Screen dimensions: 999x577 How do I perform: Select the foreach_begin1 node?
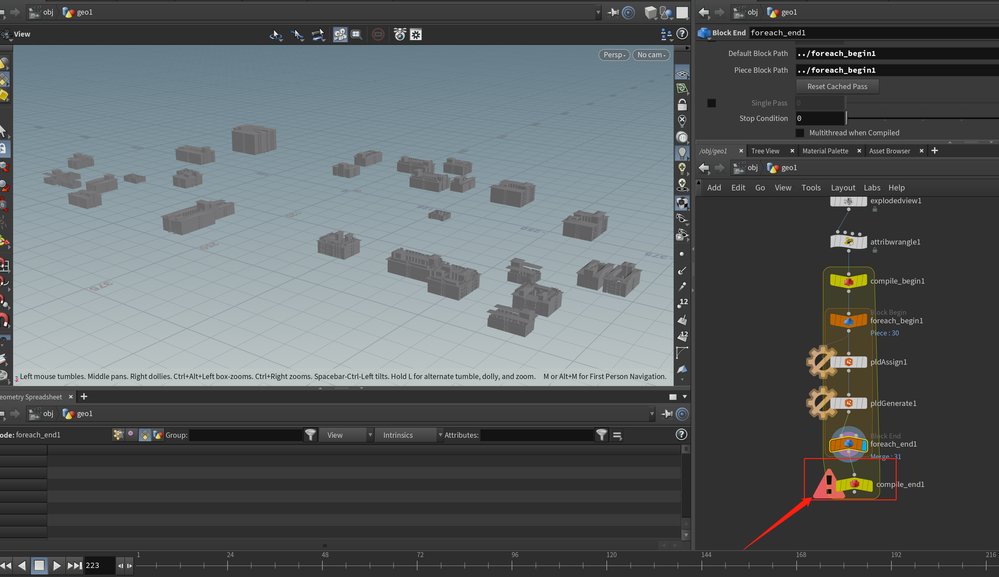[x=848, y=320]
